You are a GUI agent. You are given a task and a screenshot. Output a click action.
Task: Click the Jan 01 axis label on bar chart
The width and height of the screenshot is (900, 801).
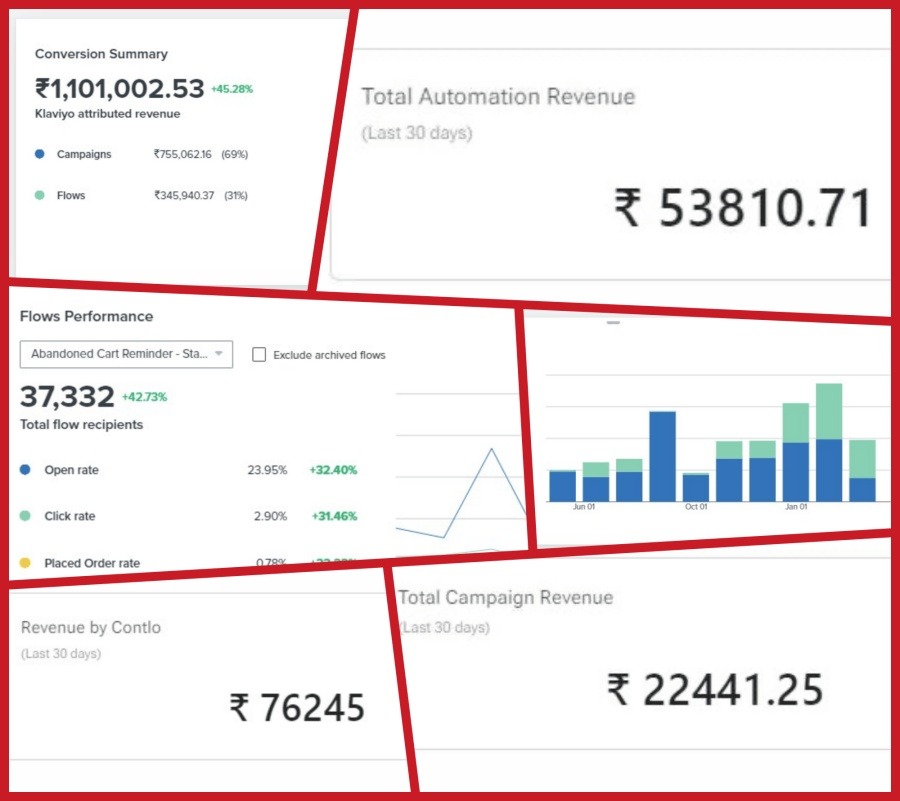point(796,507)
